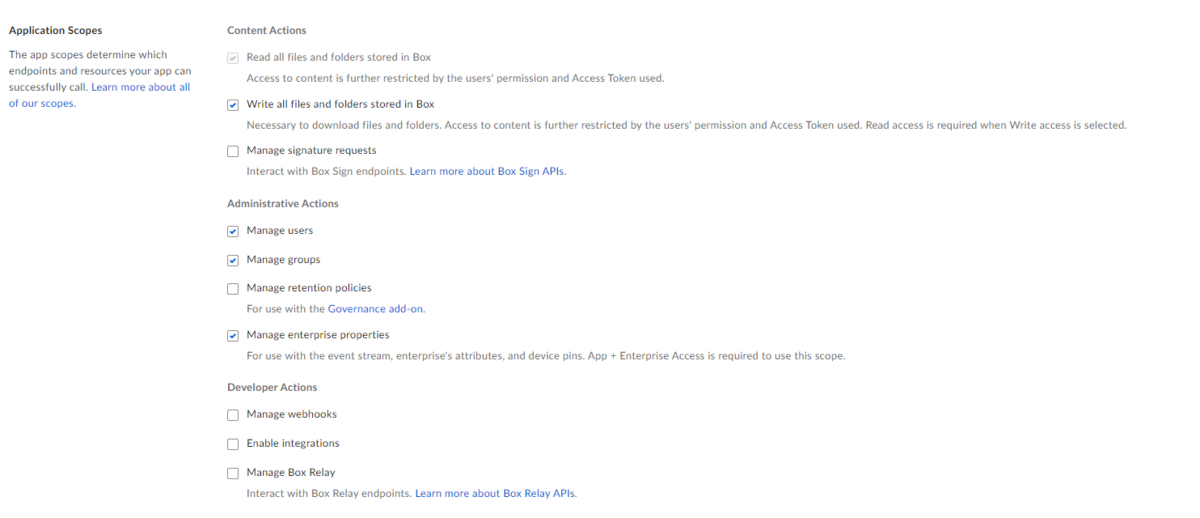Follow the Governance add-on link
Screen dimensions: 1200x518
coord(376,309)
